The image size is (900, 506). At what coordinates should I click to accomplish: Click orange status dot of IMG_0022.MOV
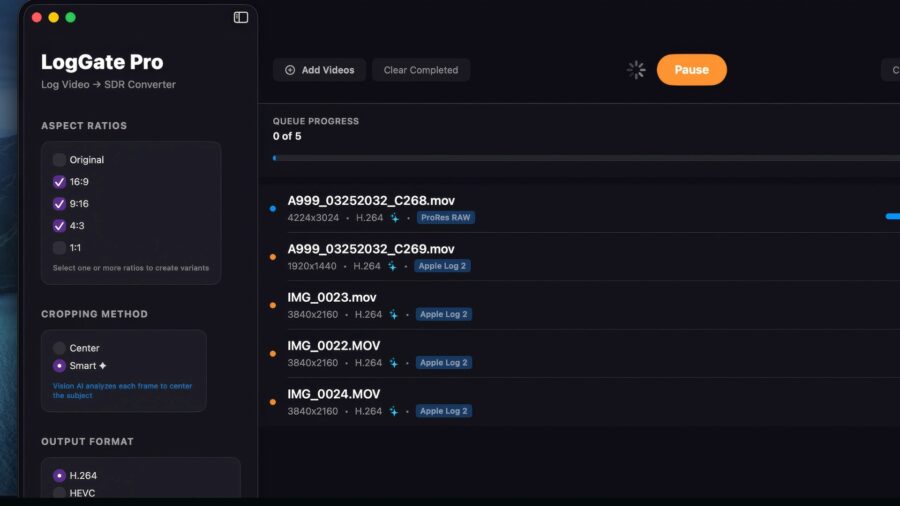pos(273,354)
